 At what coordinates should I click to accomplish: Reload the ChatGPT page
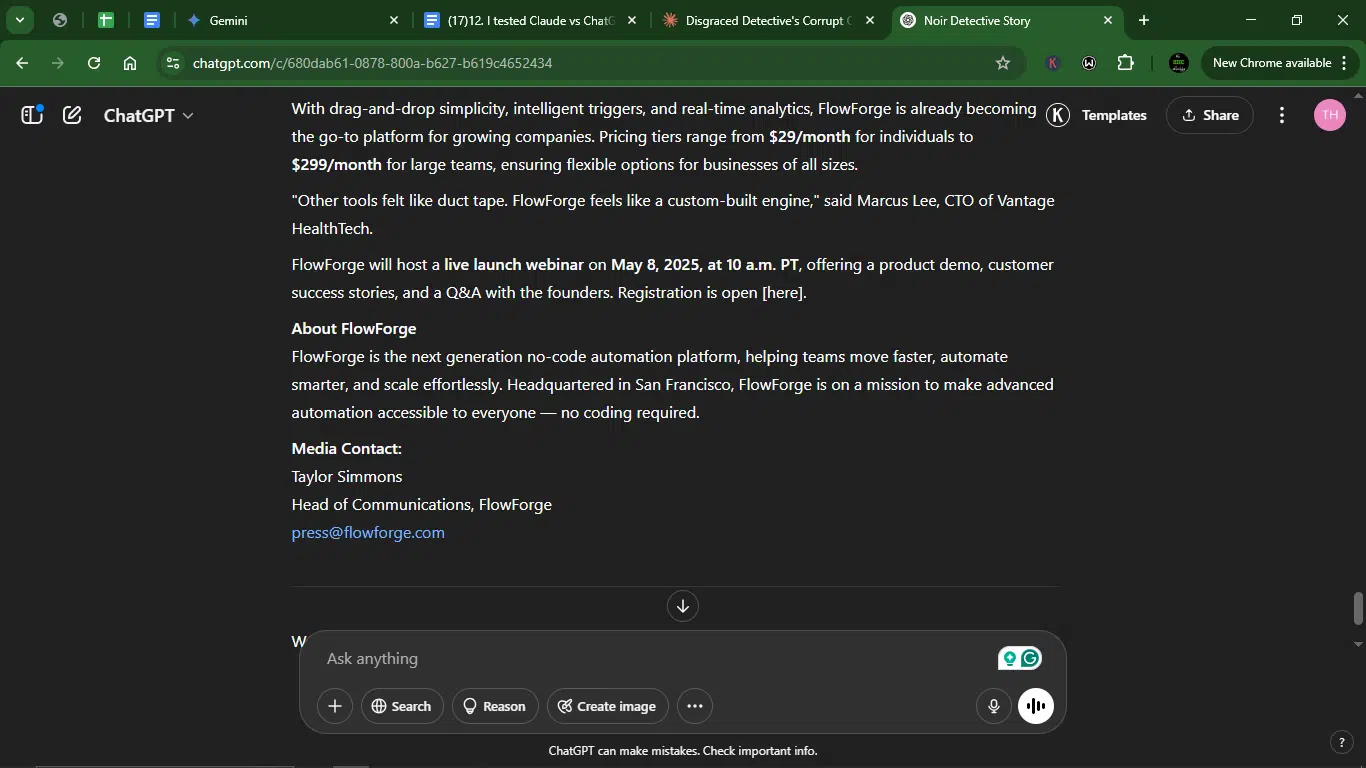[94, 63]
